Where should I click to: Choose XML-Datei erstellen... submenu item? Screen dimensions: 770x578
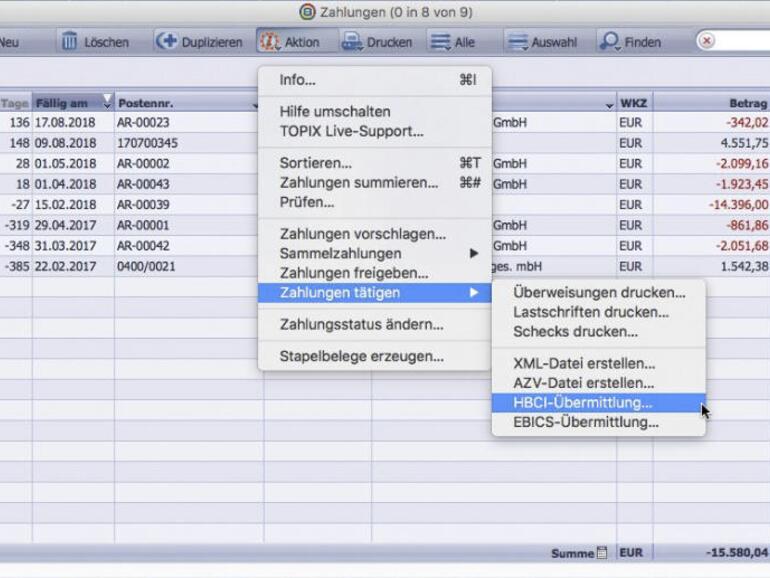click(x=599, y=364)
